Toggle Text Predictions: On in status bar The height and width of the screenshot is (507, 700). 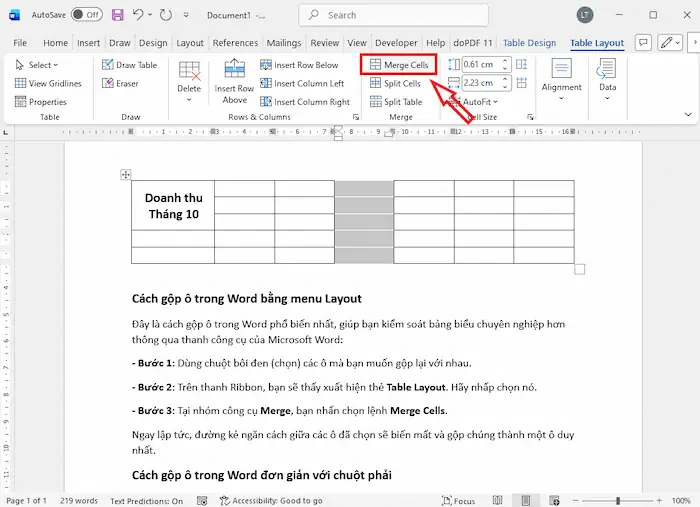146,501
